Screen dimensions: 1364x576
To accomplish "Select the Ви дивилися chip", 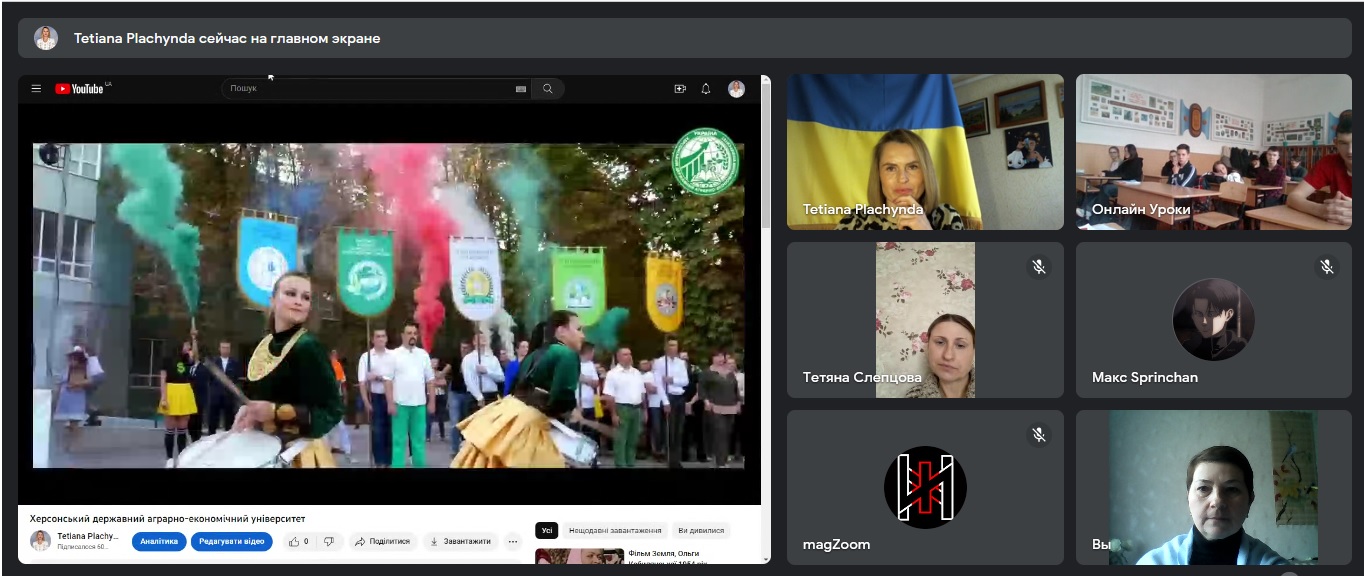I will tap(702, 531).
